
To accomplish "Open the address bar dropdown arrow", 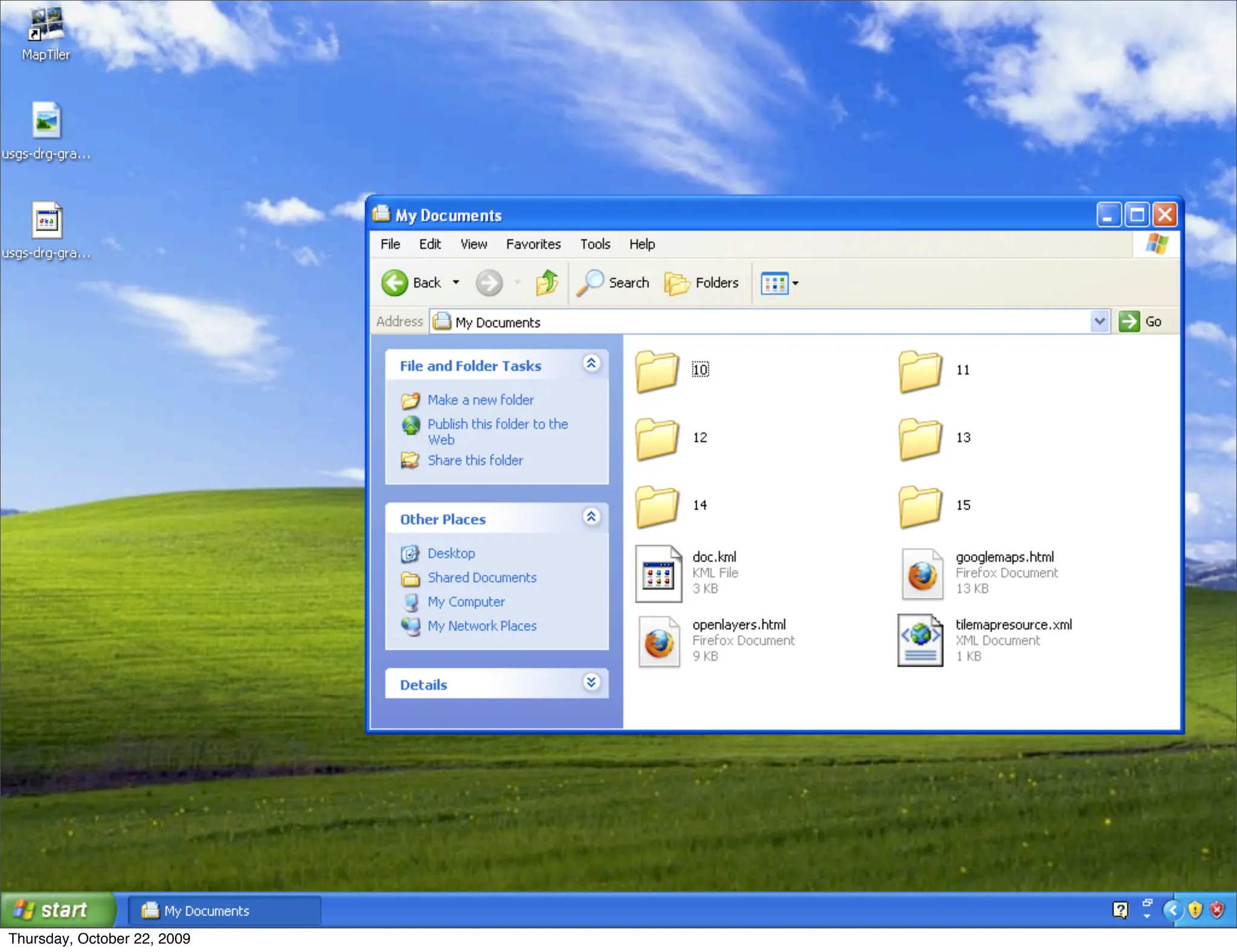I will pyautogui.click(x=1099, y=321).
